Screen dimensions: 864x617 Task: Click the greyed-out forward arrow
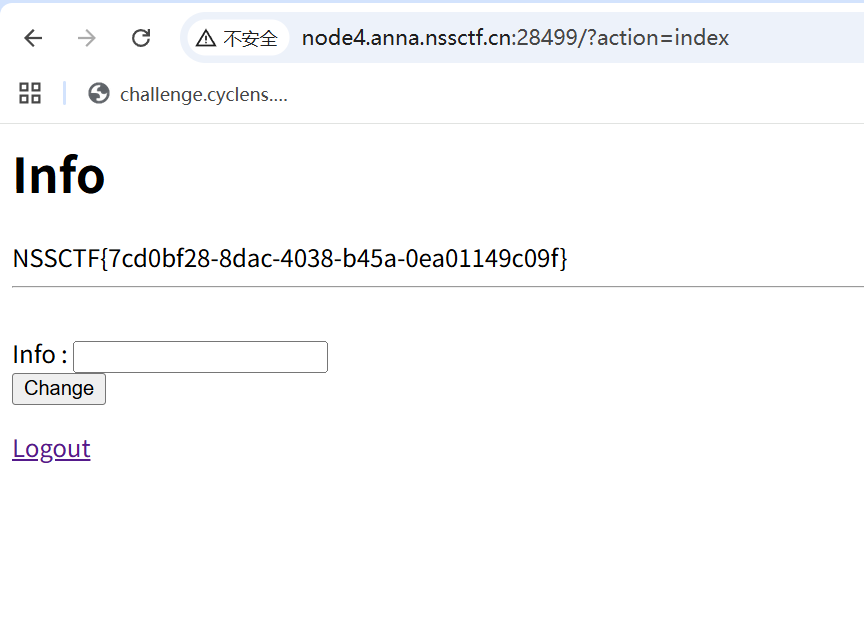click(87, 38)
